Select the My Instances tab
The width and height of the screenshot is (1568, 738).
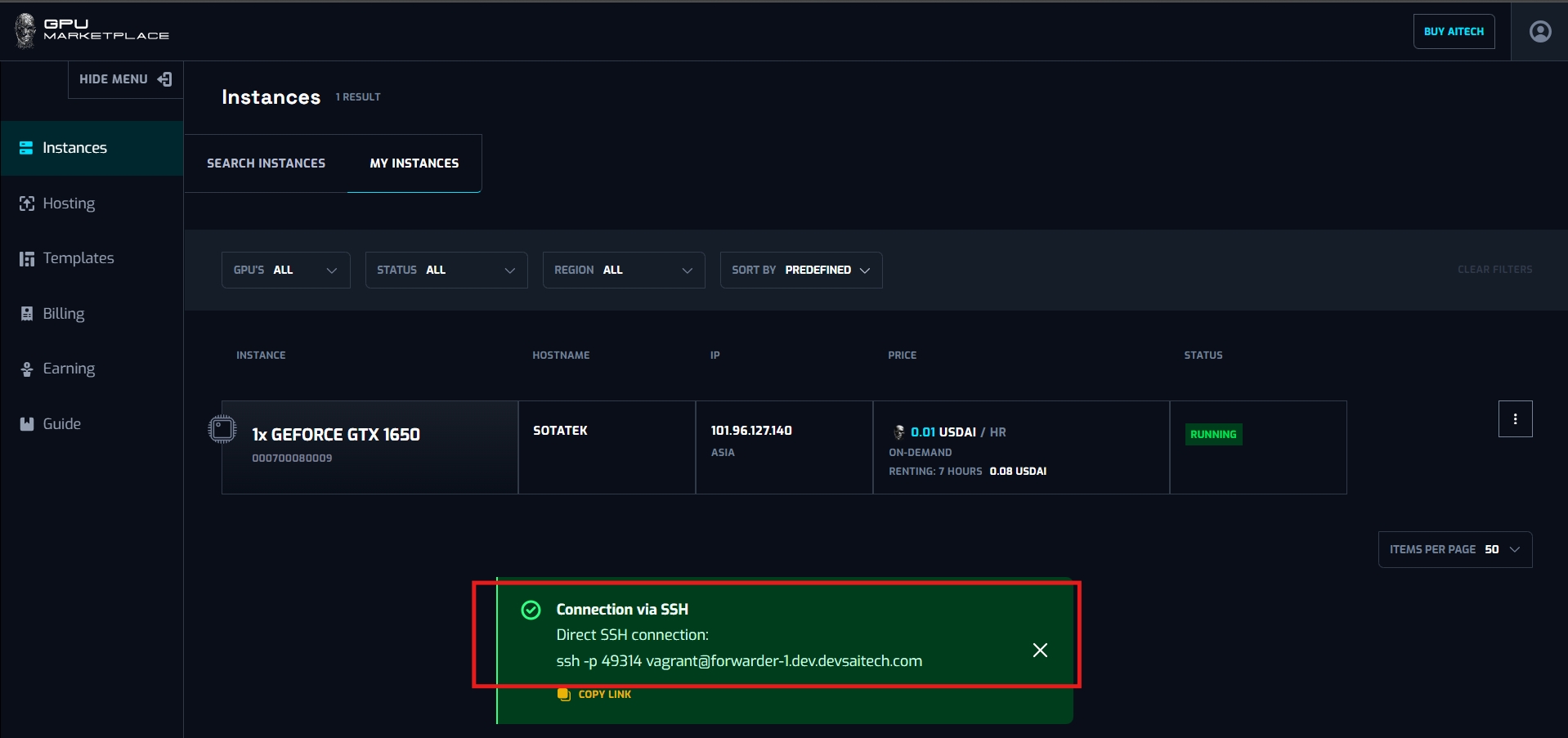point(414,163)
